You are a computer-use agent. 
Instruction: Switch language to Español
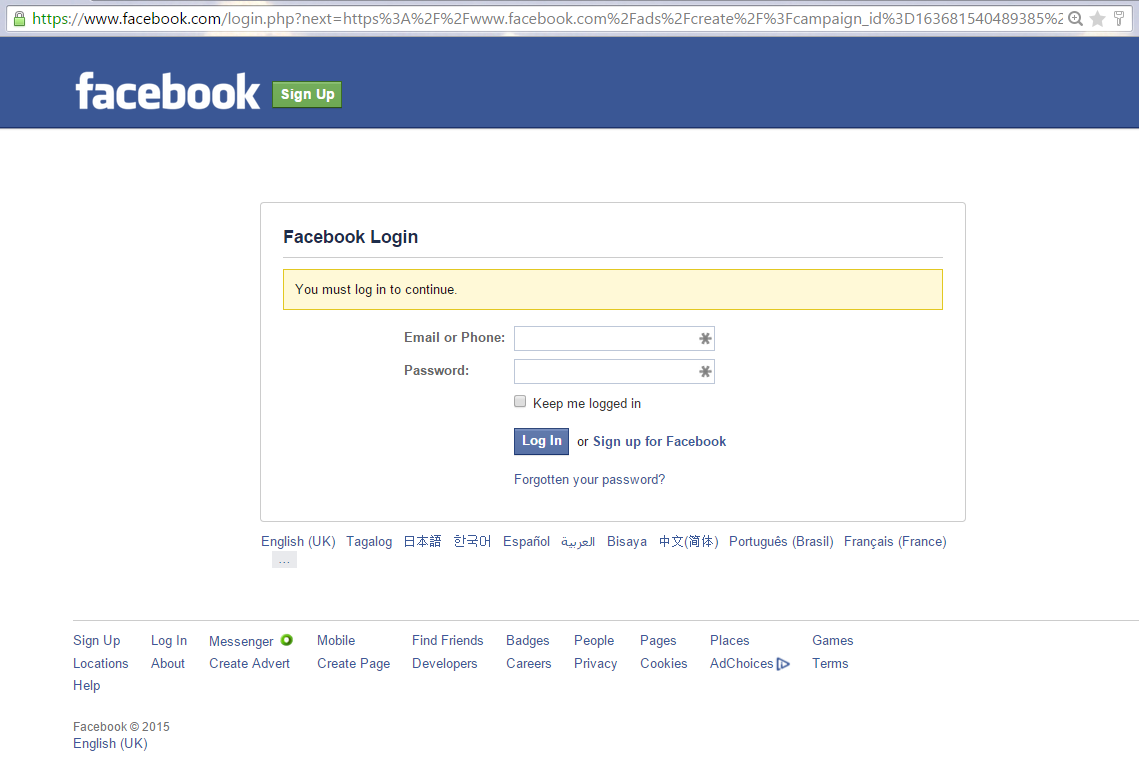tap(527, 541)
